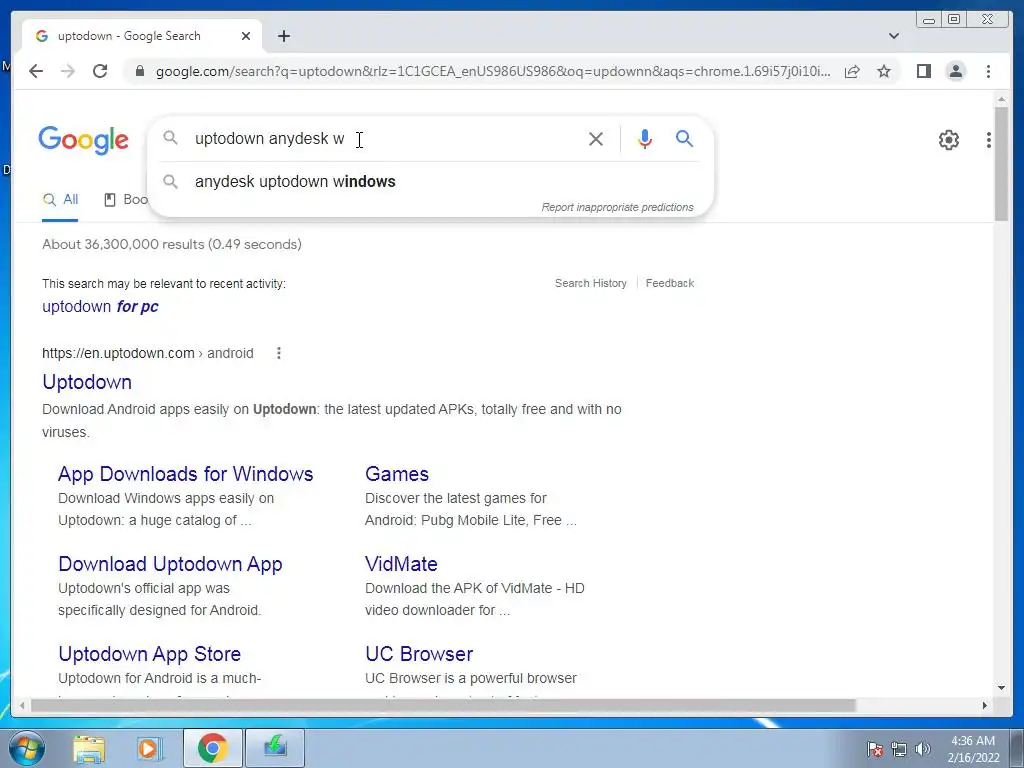Open the Chrome profile avatar icon
This screenshot has width=1024, height=768.
955,71
